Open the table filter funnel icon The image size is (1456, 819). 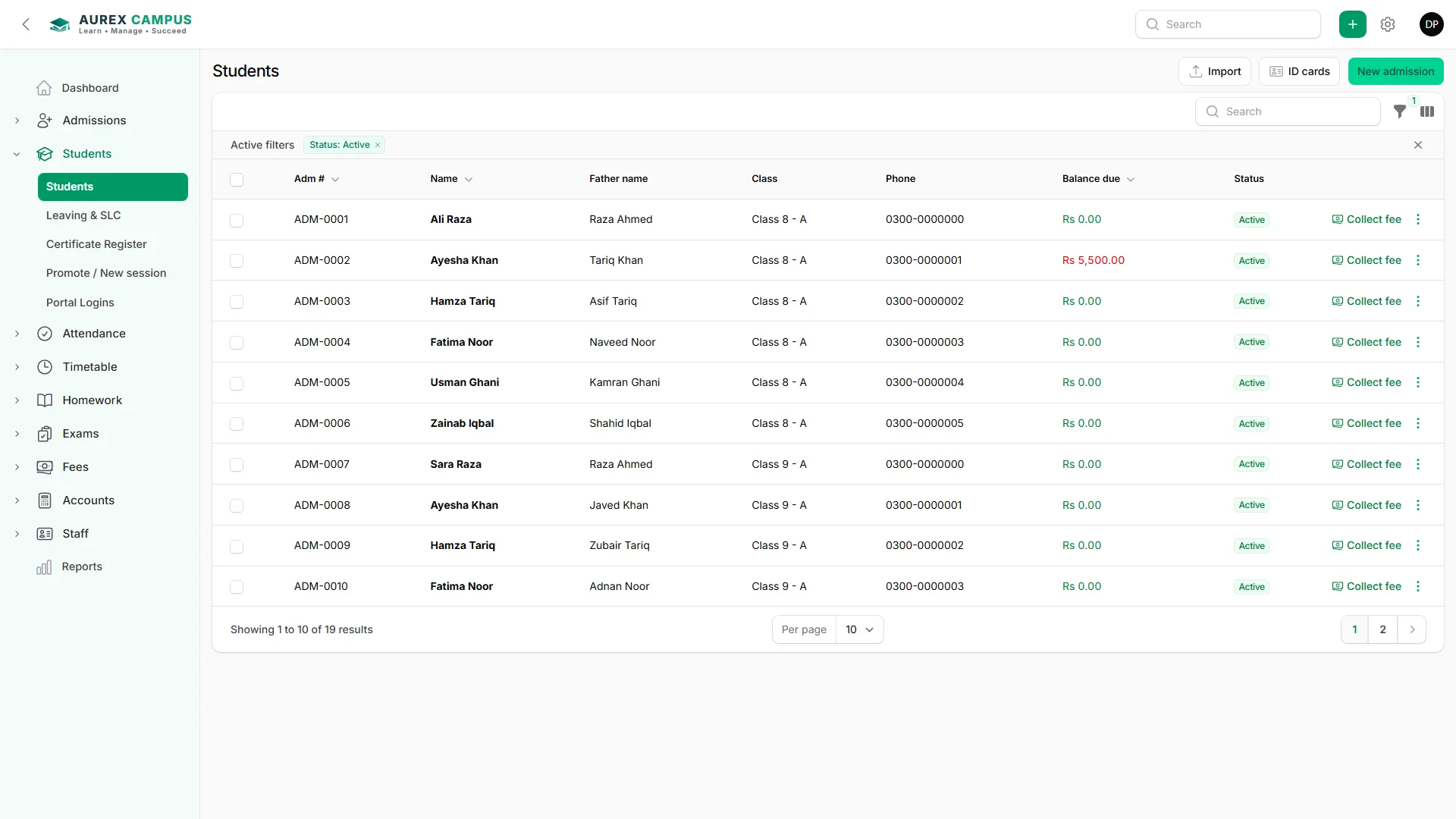pos(1400,111)
